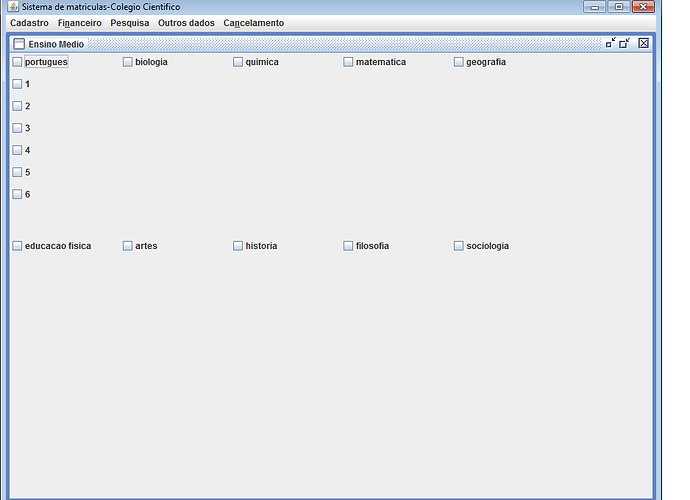Check the checkbox labeled 2
The width and height of the screenshot is (690, 500).
(x=17, y=106)
